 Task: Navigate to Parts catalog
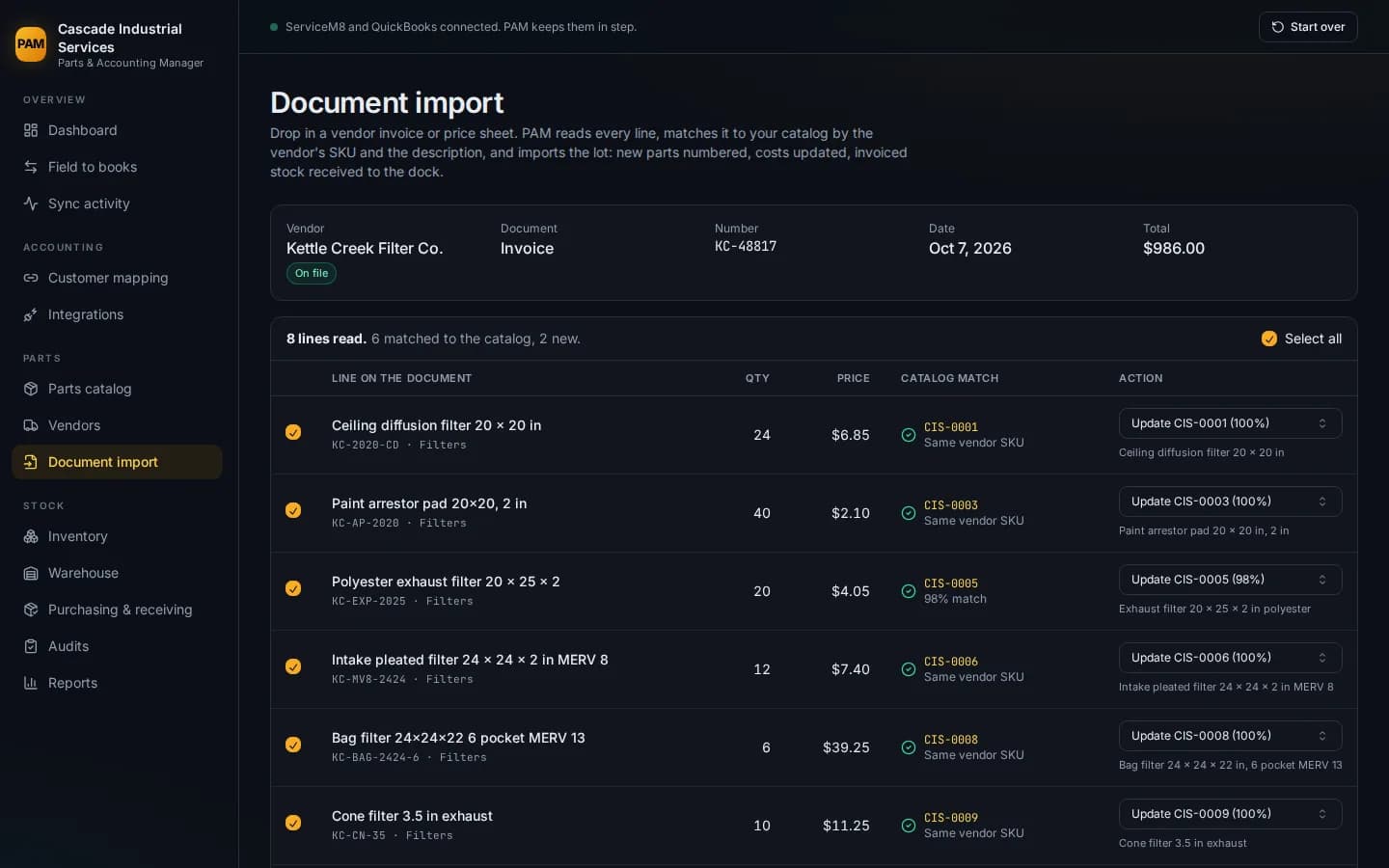(117, 389)
